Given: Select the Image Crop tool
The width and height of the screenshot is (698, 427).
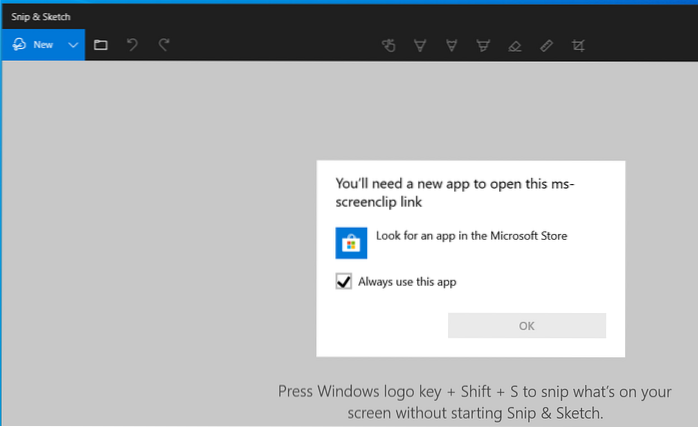Looking at the screenshot, I should pyautogui.click(x=577, y=45).
